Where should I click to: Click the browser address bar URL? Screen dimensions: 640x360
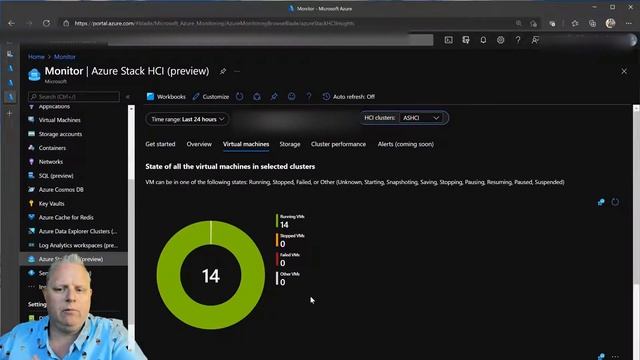pos(214,23)
